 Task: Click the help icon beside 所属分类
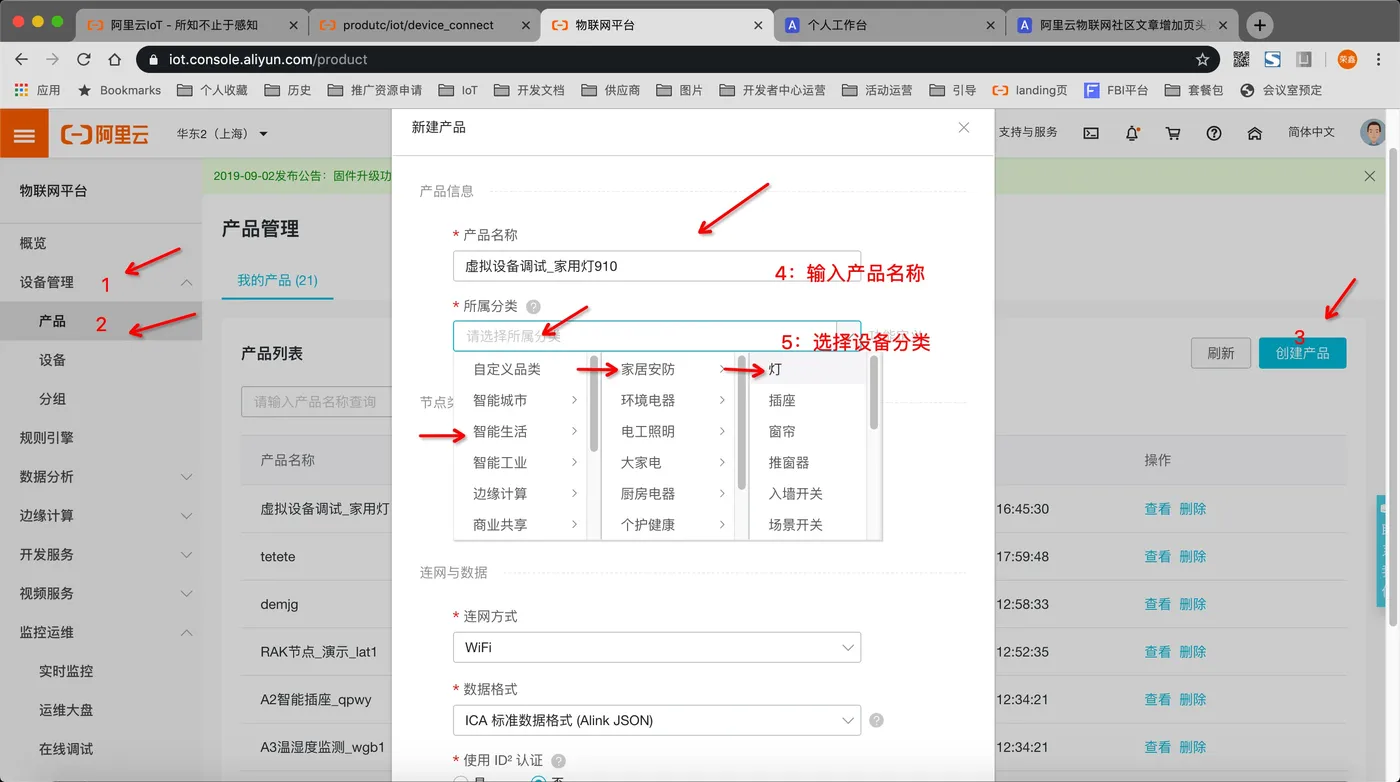tap(533, 307)
